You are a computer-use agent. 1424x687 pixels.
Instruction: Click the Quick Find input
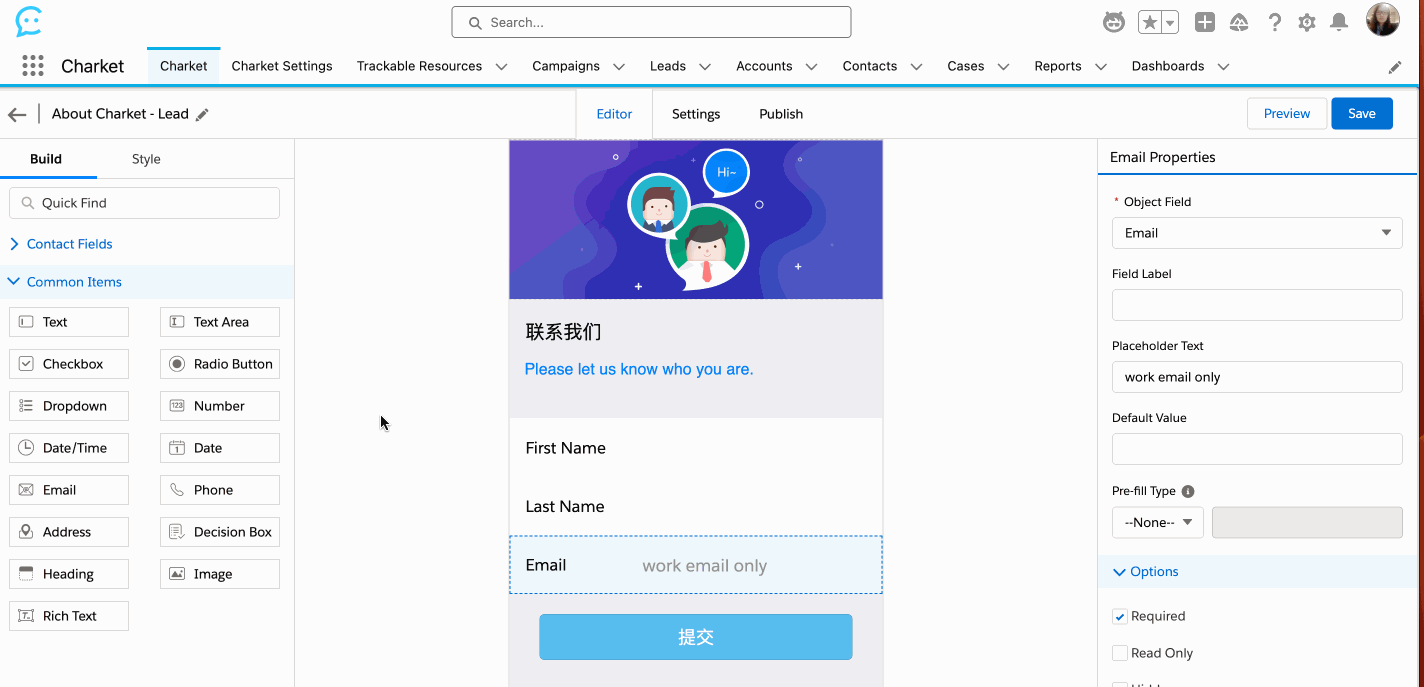[144, 203]
